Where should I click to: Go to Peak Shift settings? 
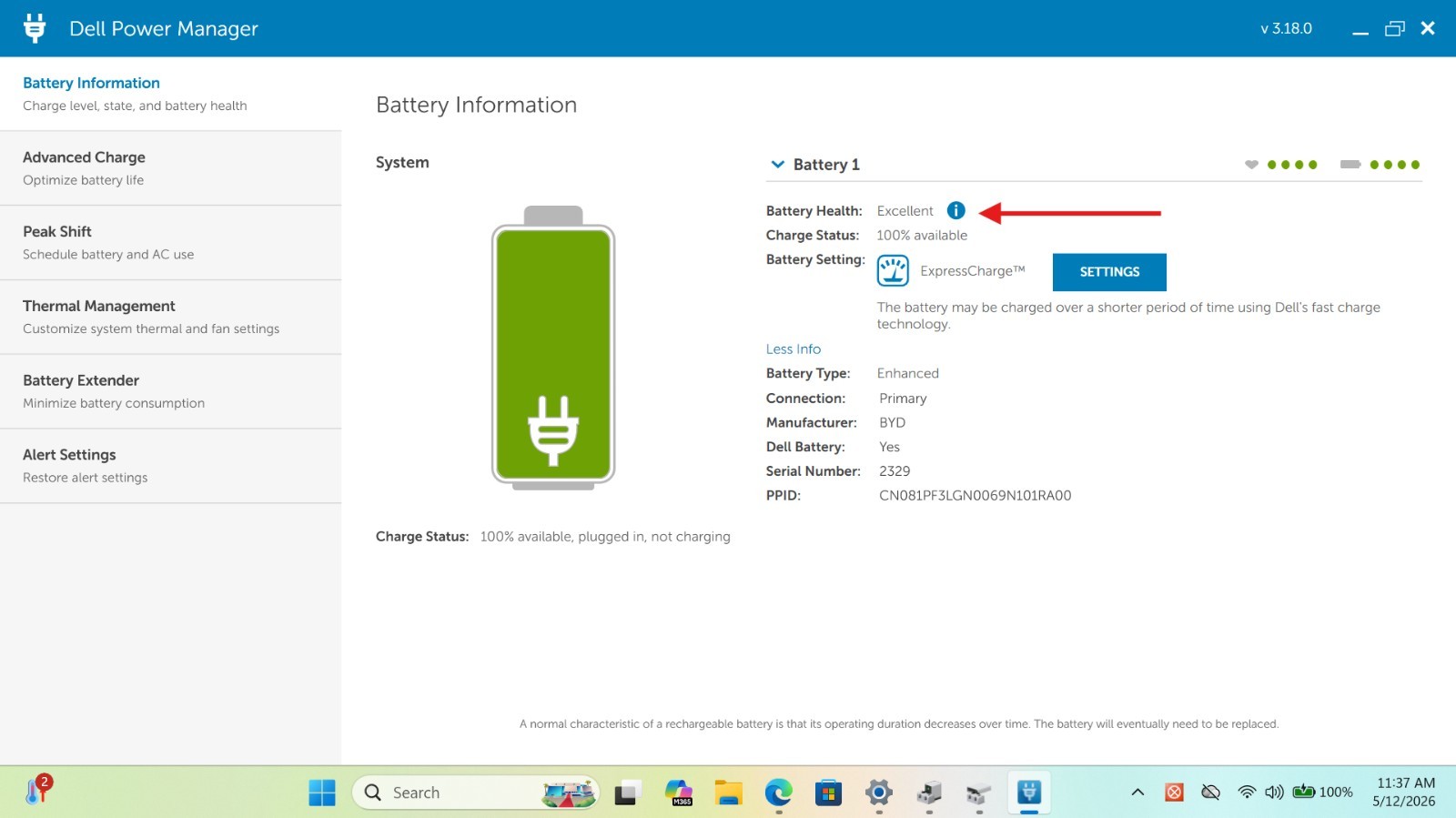tap(171, 243)
